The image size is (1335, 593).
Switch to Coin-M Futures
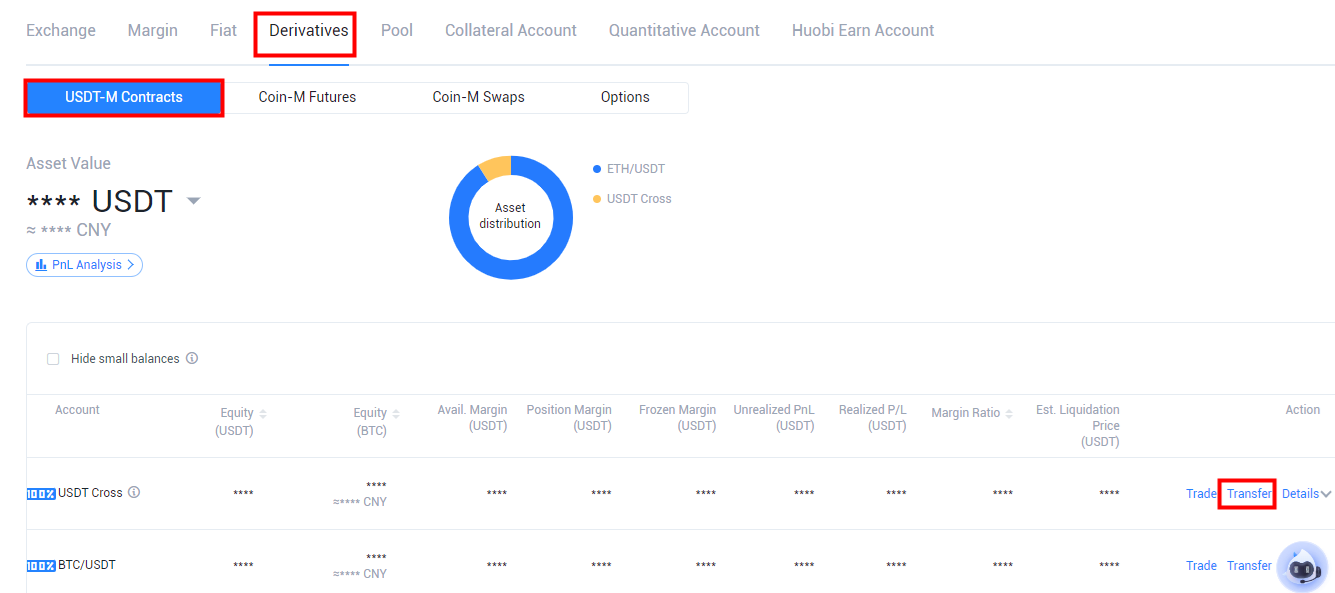coord(307,97)
